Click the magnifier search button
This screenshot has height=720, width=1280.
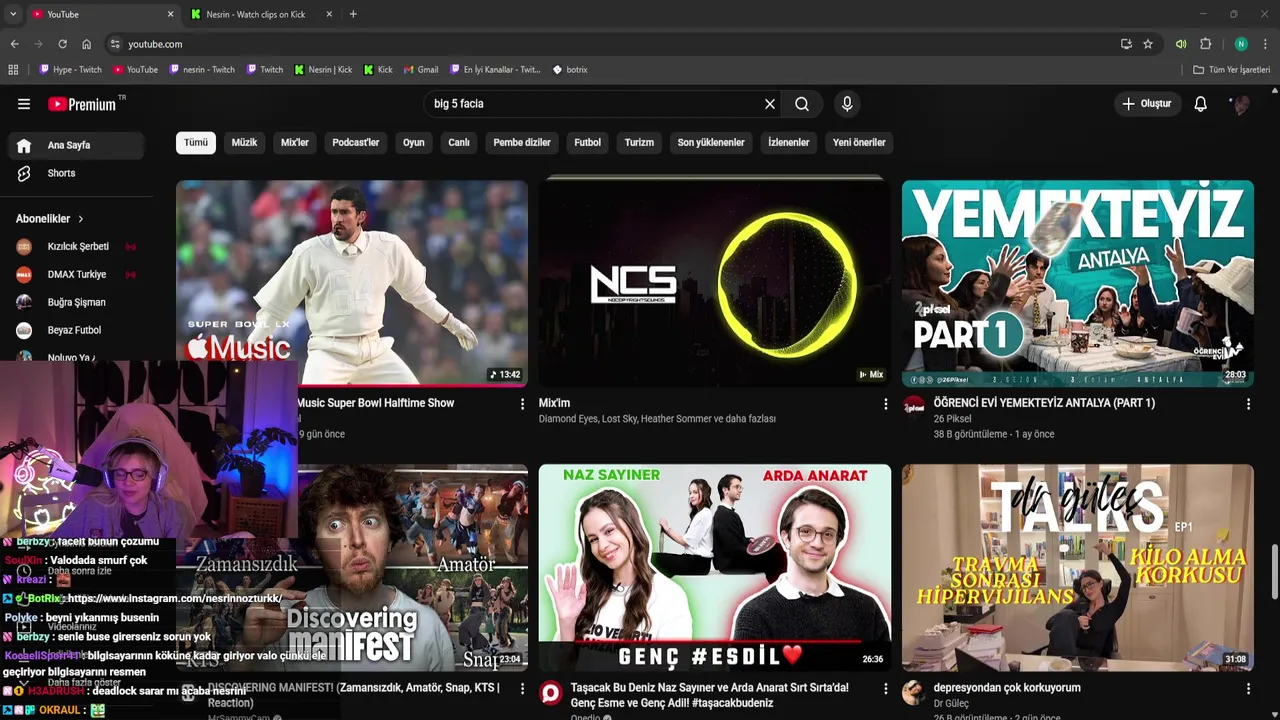click(x=802, y=104)
